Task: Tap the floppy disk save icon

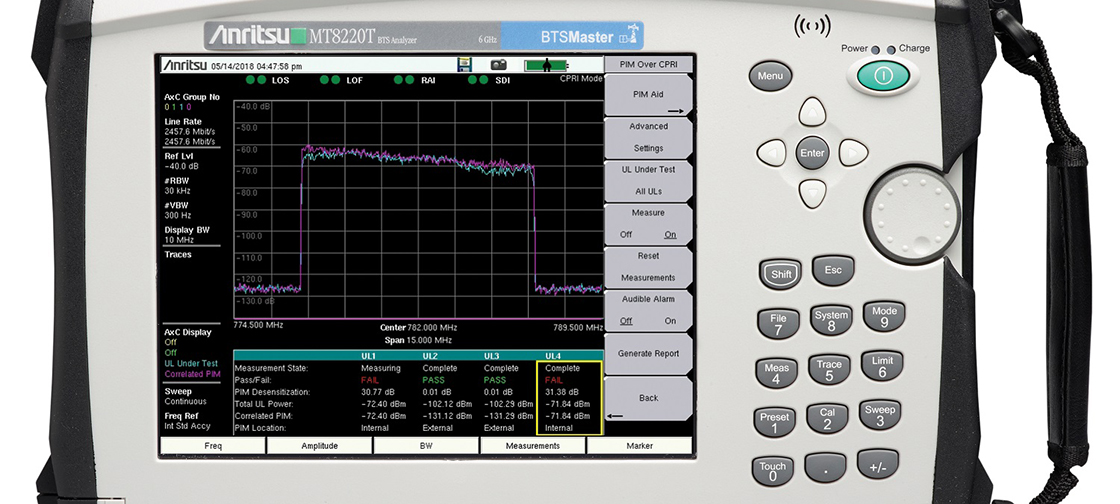Action: coord(465,64)
